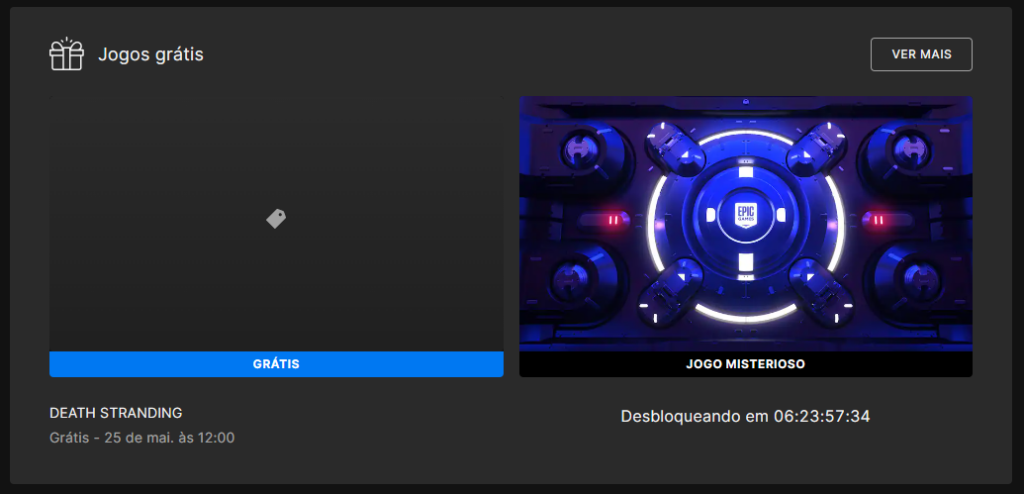Click the right red pause-light indicator on vault
This screenshot has height=494, width=1024.
[878, 220]
